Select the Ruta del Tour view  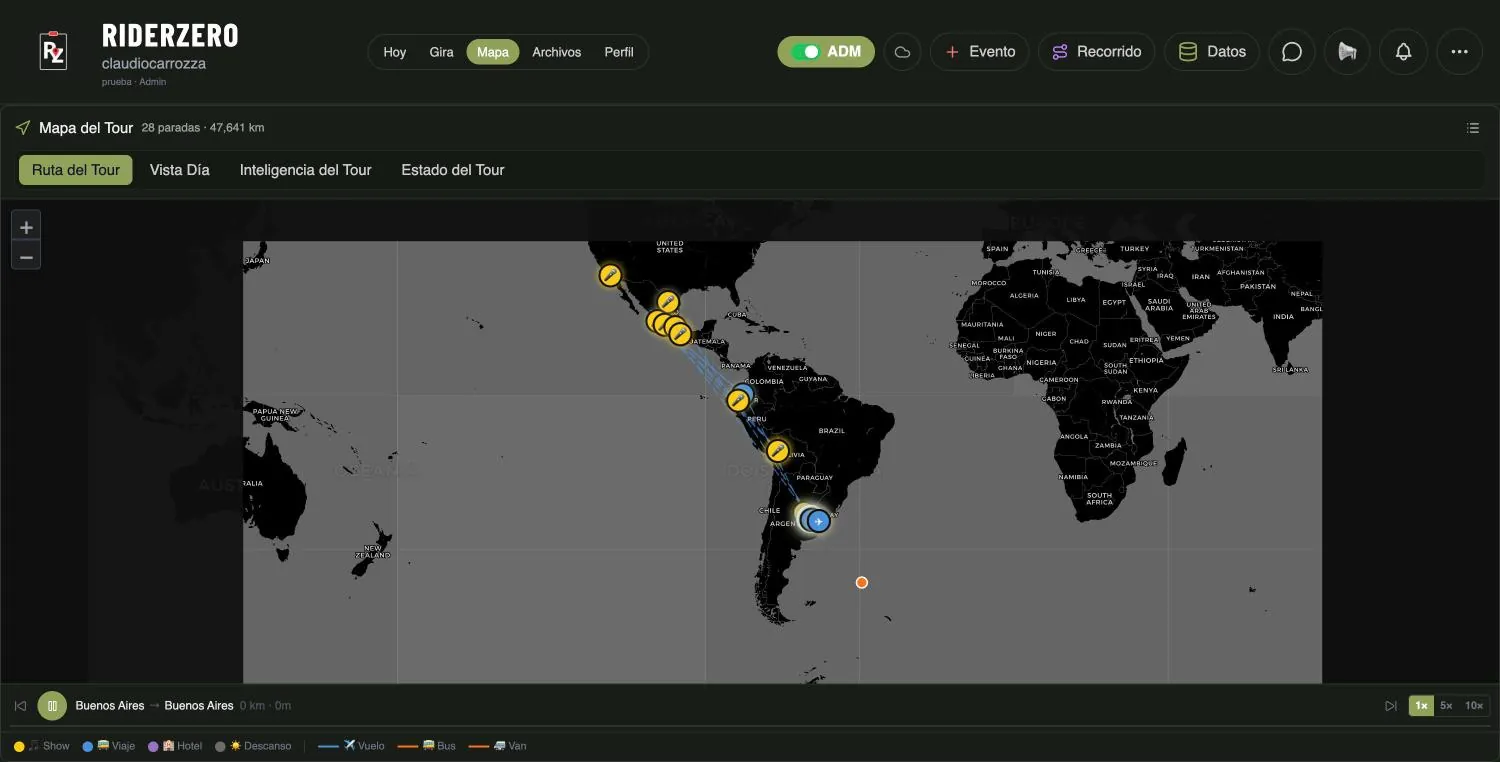coord(76,170)
